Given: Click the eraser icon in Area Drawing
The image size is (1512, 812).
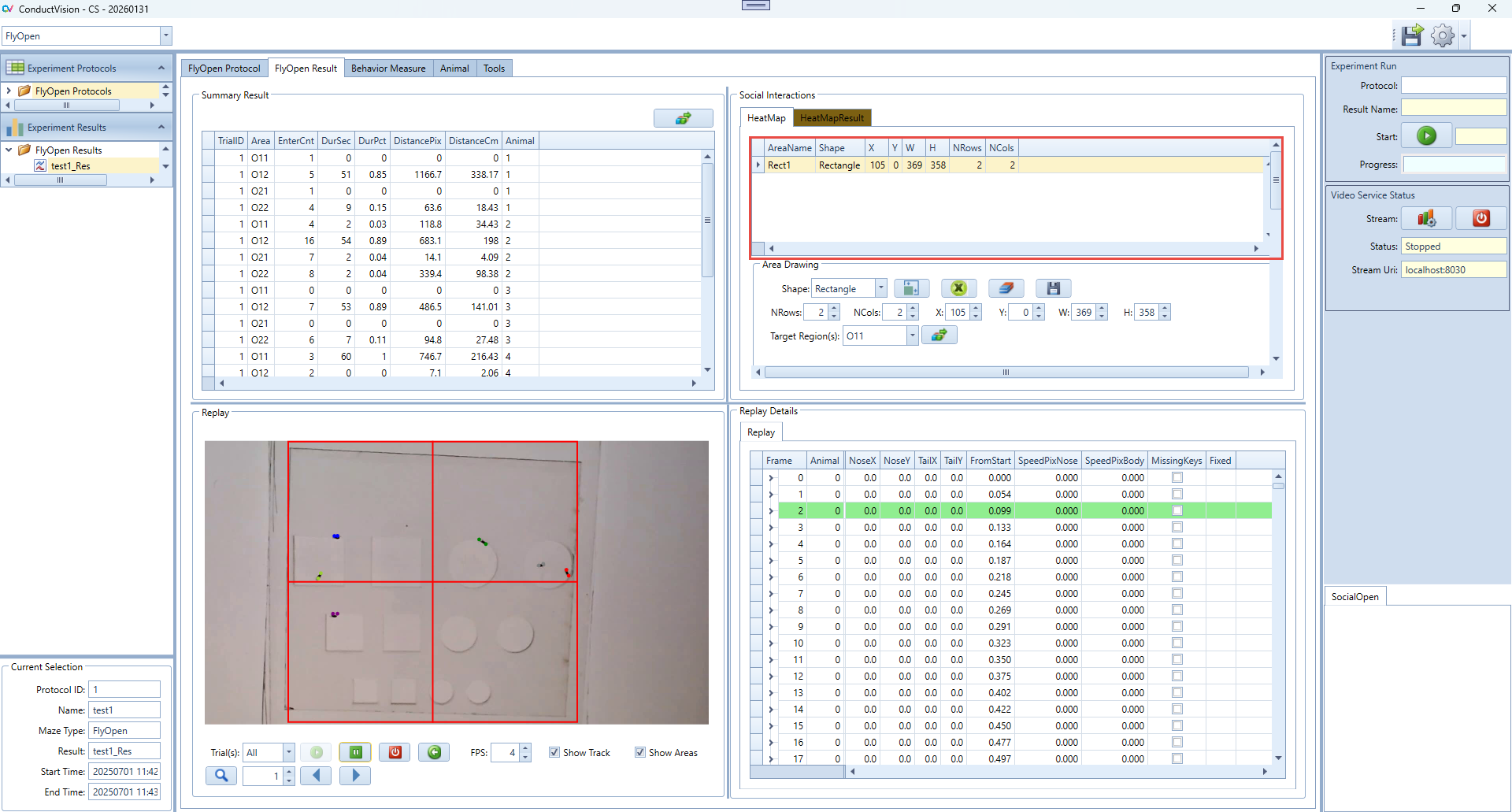Looking at the screenshot, I should 1006,288.
